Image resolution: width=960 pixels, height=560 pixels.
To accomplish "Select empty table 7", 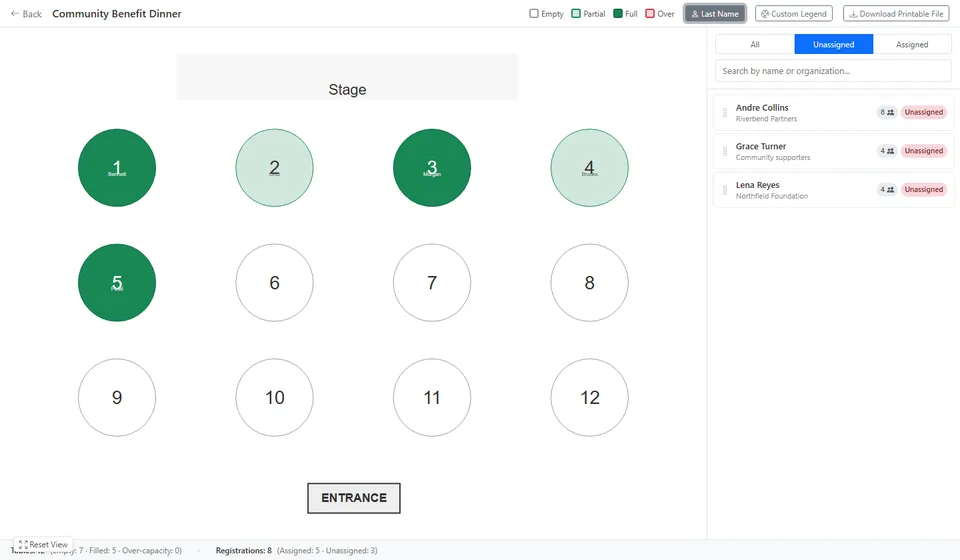I will (x=432, y=283).
